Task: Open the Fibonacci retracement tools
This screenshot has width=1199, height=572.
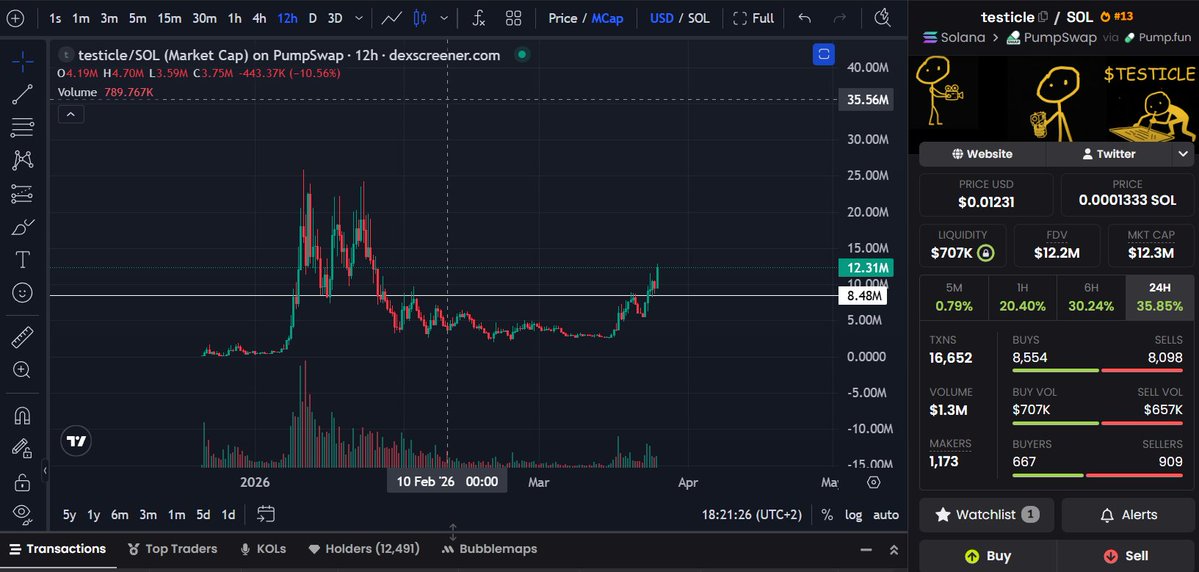Action: click(x=22, y=128)
